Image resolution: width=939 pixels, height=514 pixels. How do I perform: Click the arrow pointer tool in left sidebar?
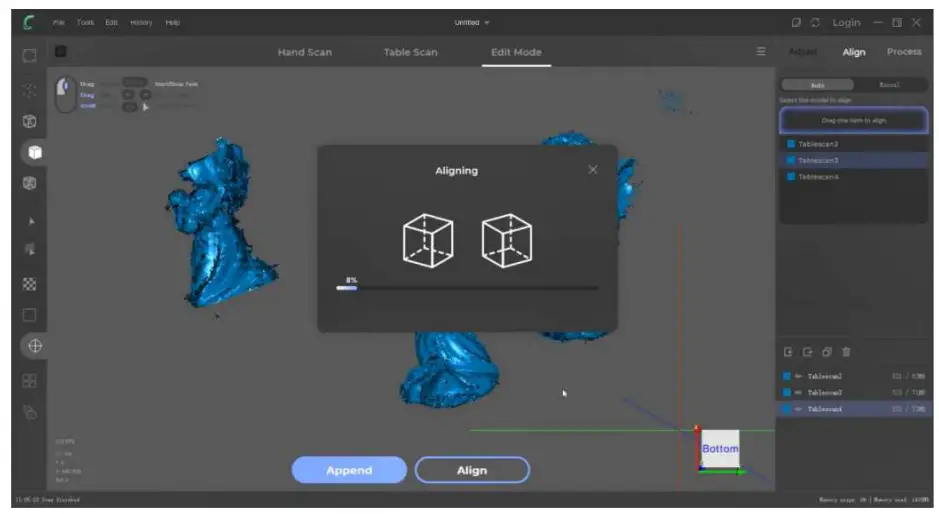coord(31,221)
